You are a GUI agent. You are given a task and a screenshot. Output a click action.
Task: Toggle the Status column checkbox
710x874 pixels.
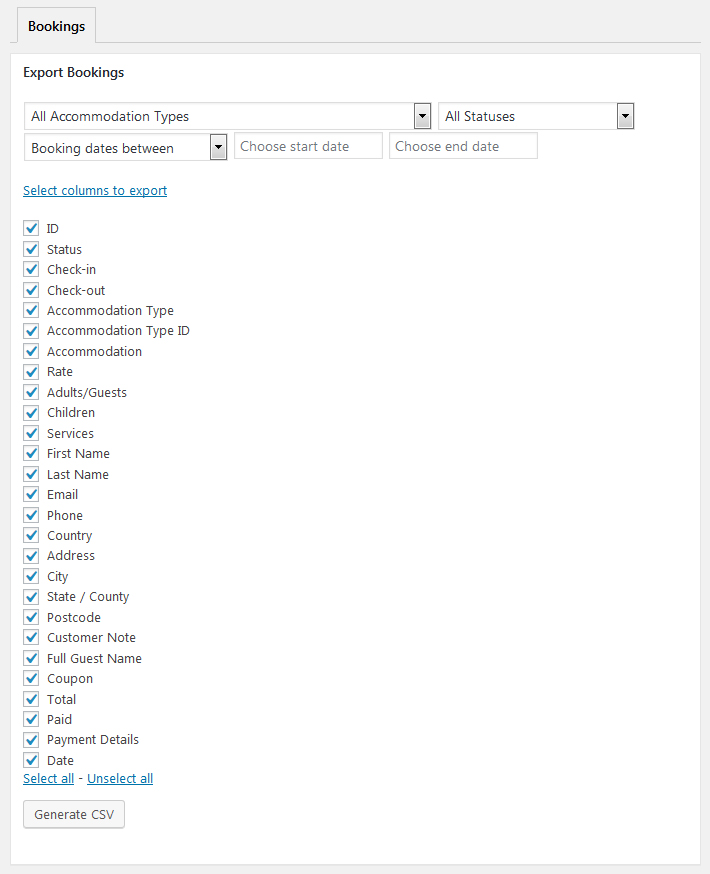click(x=31, y=249)
